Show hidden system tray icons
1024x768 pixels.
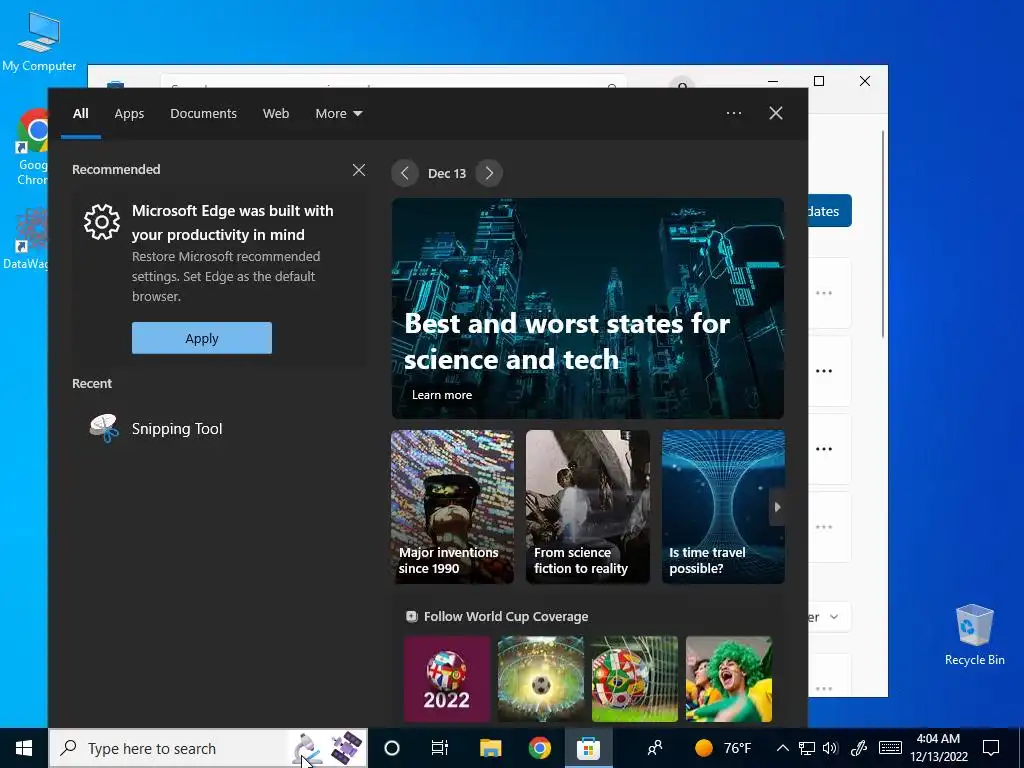782,748
